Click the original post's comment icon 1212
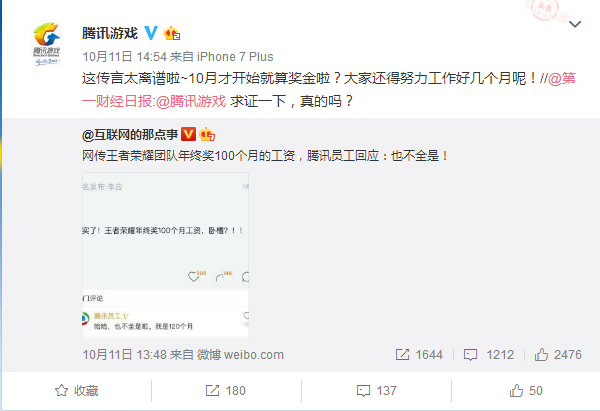The image size is (600, 411). [489, 355]
